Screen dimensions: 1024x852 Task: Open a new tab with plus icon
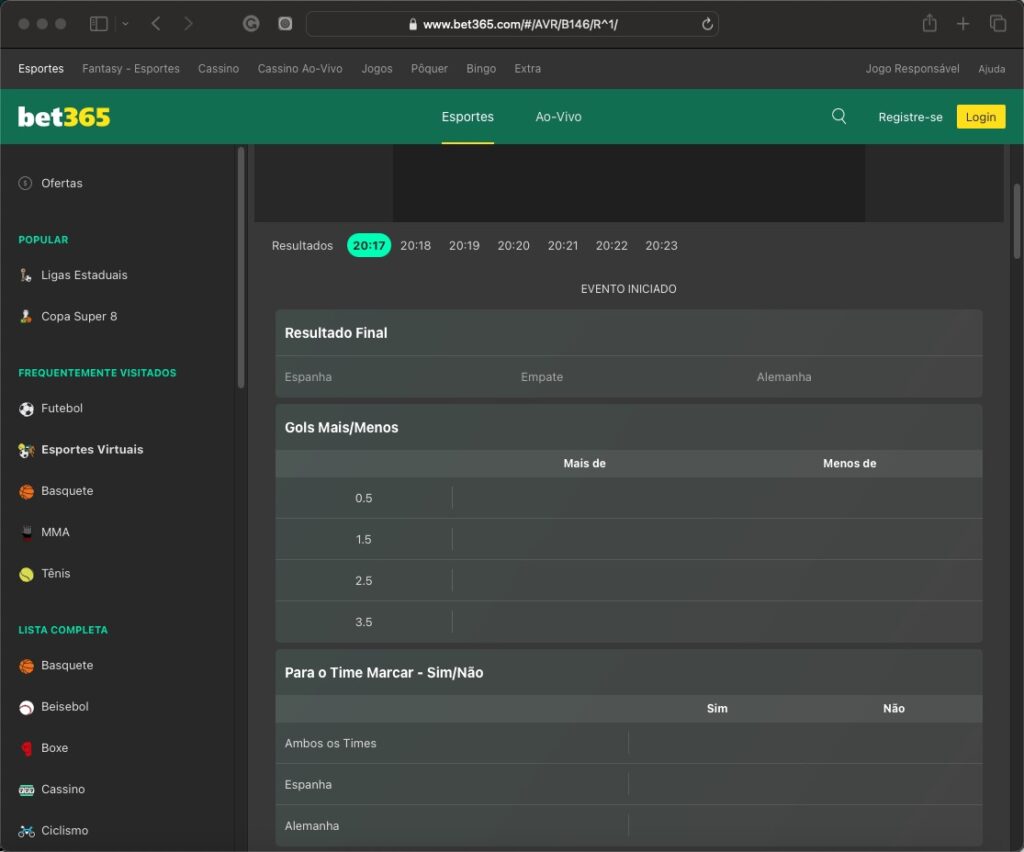[963, 24]
